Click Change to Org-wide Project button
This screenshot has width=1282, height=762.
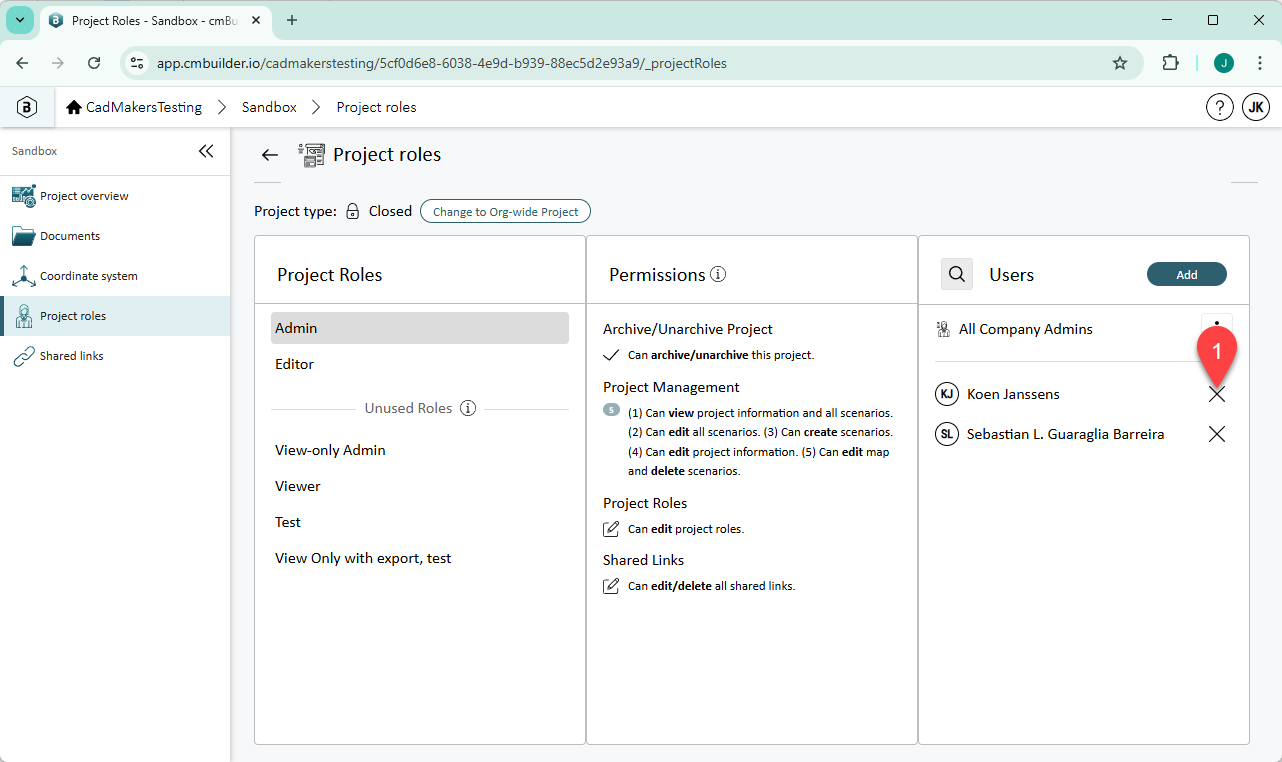coord(505,211)
